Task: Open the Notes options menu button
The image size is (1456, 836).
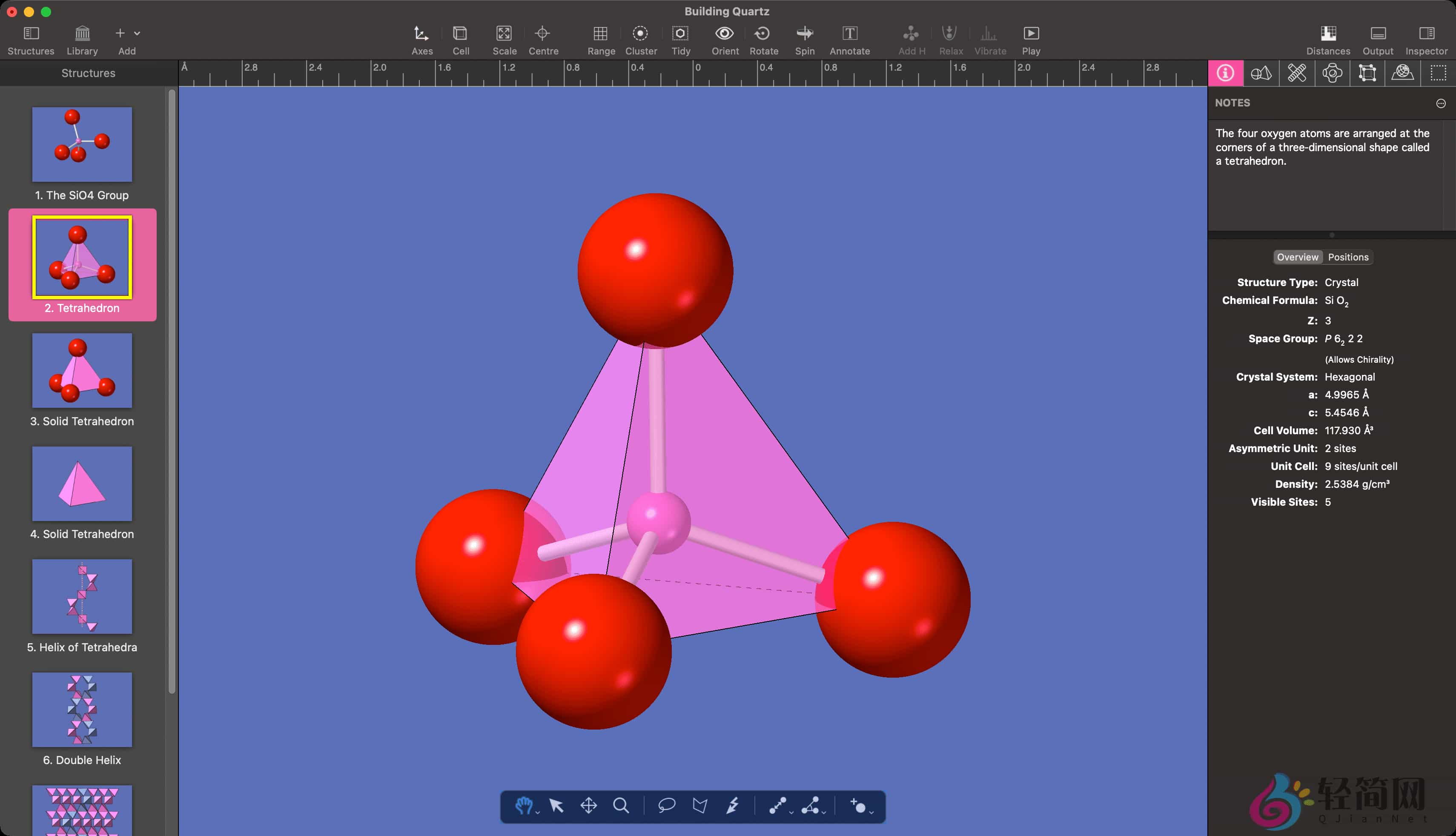Action: coord(1441,103)
